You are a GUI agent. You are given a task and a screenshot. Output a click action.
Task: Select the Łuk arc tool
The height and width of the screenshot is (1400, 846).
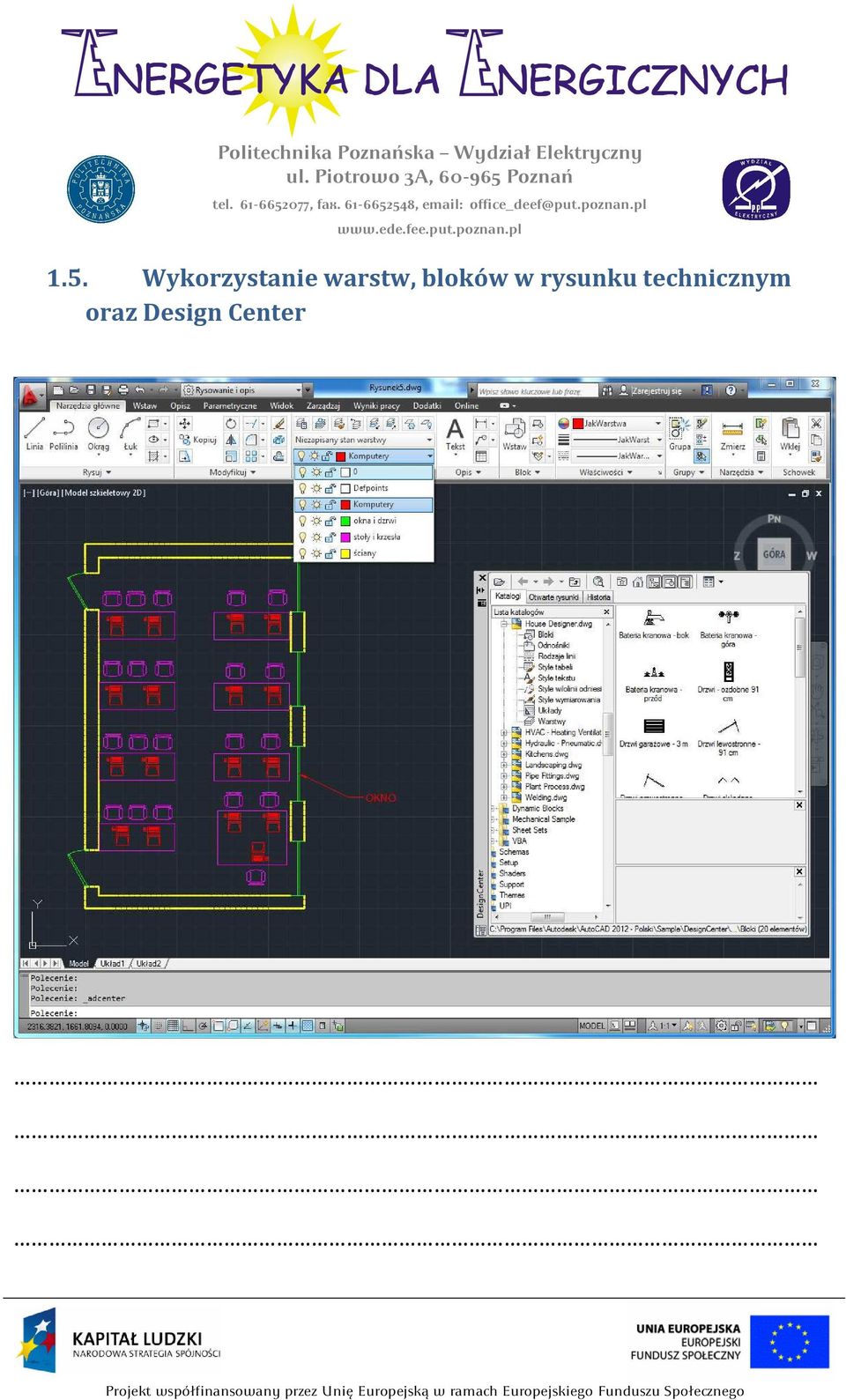click(130, 434)
